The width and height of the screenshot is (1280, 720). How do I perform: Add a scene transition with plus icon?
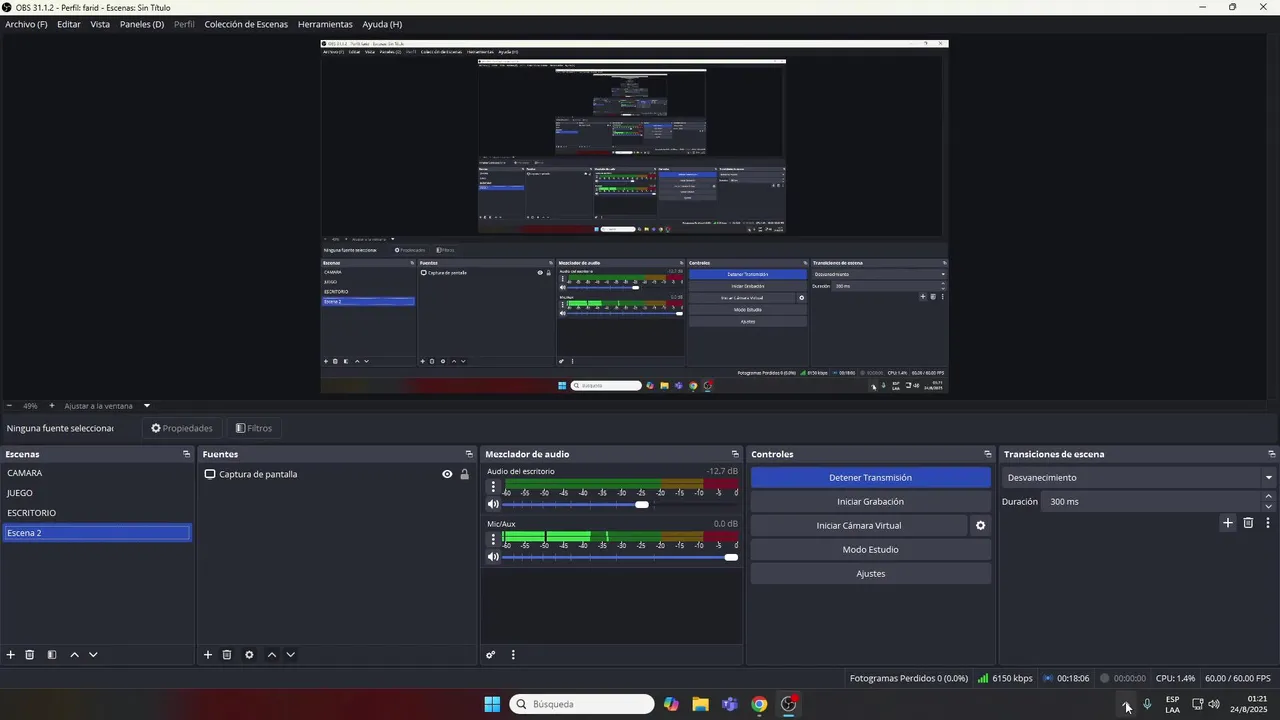coord(1228,523)
